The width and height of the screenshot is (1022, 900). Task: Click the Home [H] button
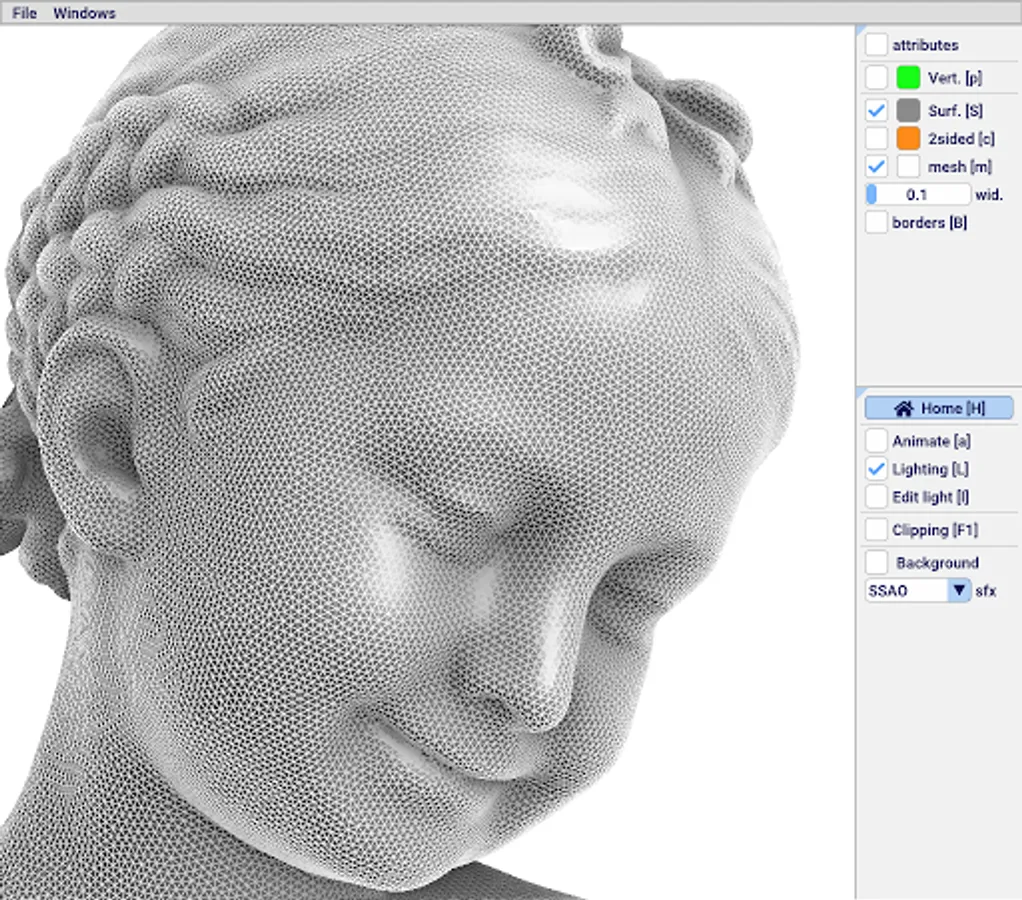click(x=939, y=408)
